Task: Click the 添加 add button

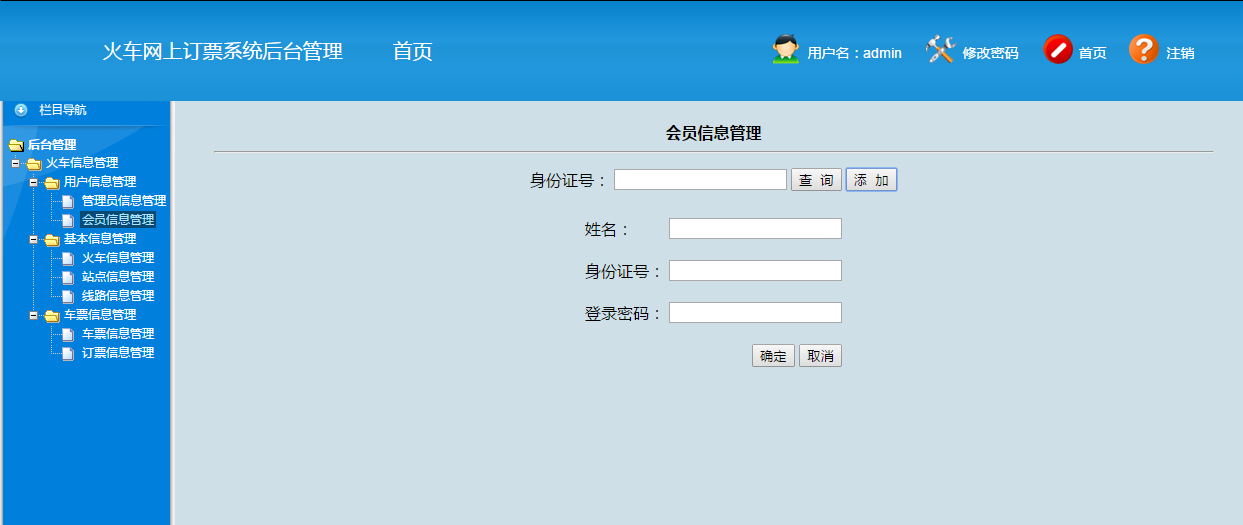Action: point(871,180)
